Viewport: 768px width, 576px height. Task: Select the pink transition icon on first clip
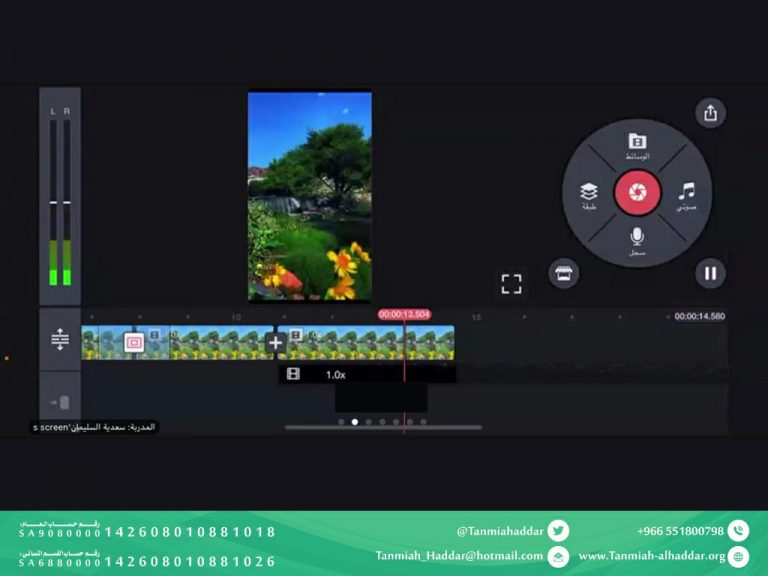[134, 343]
